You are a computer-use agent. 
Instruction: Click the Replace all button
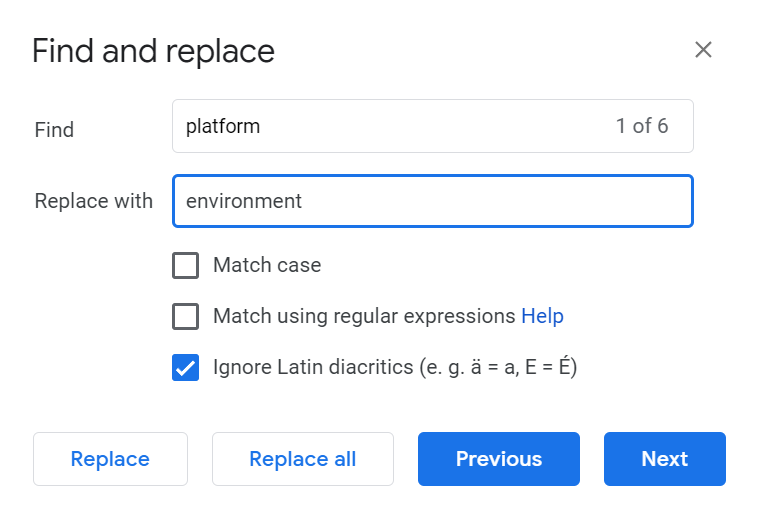[302, 459]
